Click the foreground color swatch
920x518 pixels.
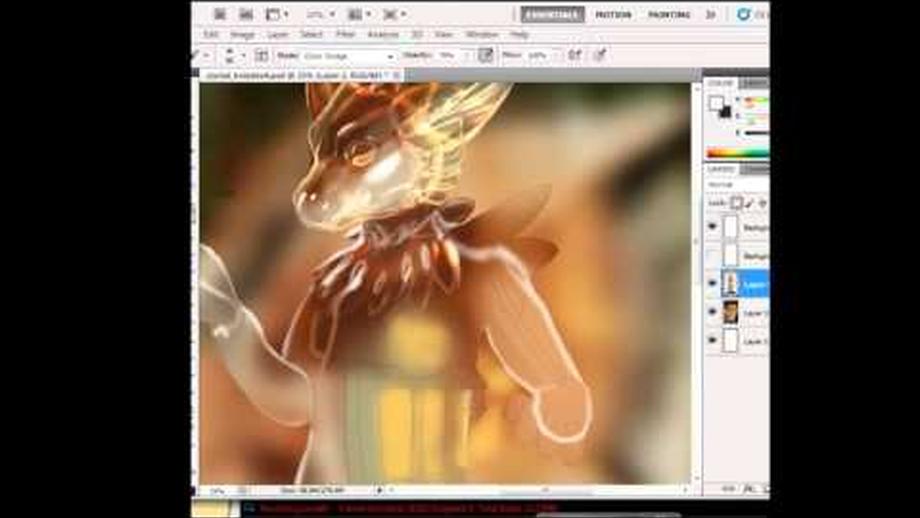(716, 103)
